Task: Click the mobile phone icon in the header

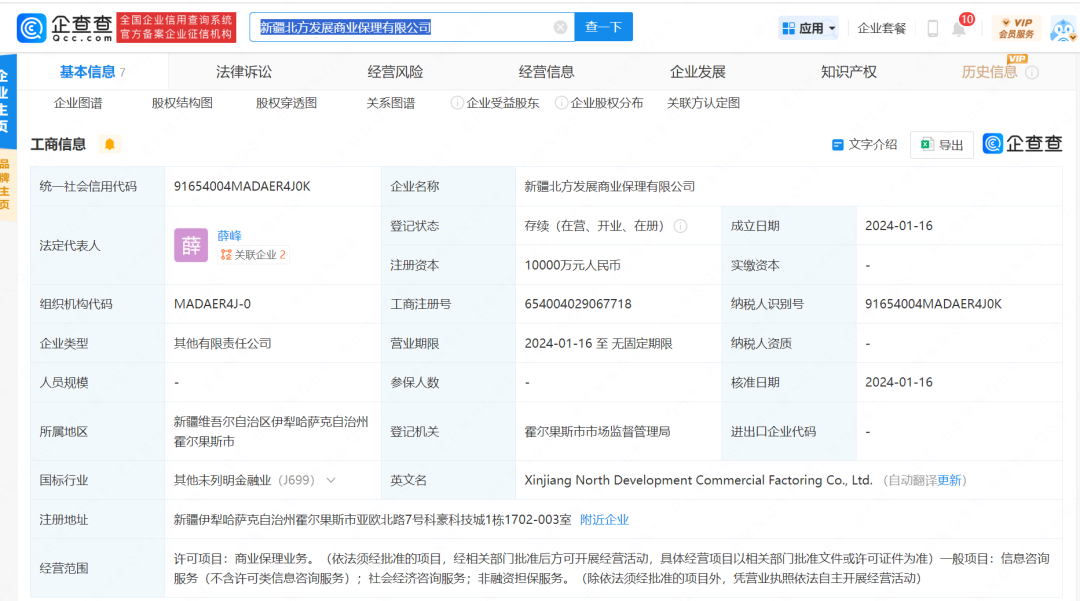Action: point(932,29)
